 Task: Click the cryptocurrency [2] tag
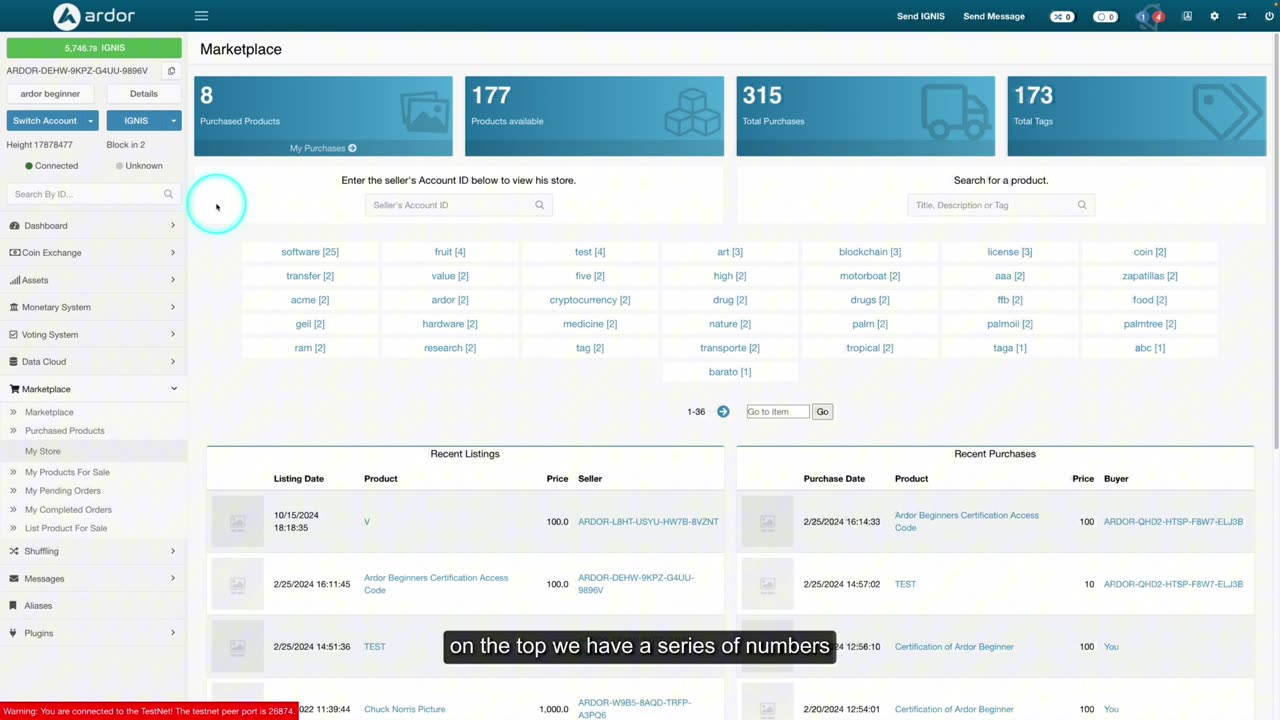click(x=590, y=300)
